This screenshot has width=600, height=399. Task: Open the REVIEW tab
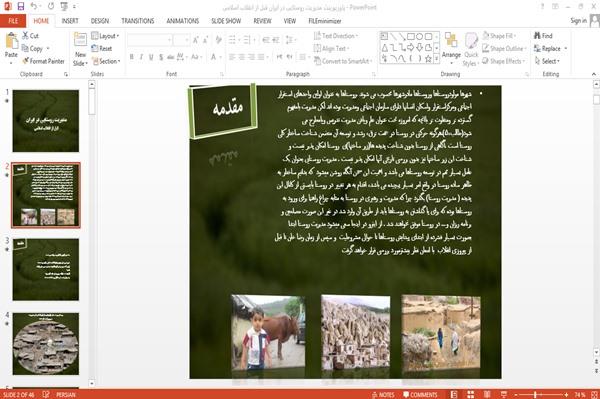point(262,21)
